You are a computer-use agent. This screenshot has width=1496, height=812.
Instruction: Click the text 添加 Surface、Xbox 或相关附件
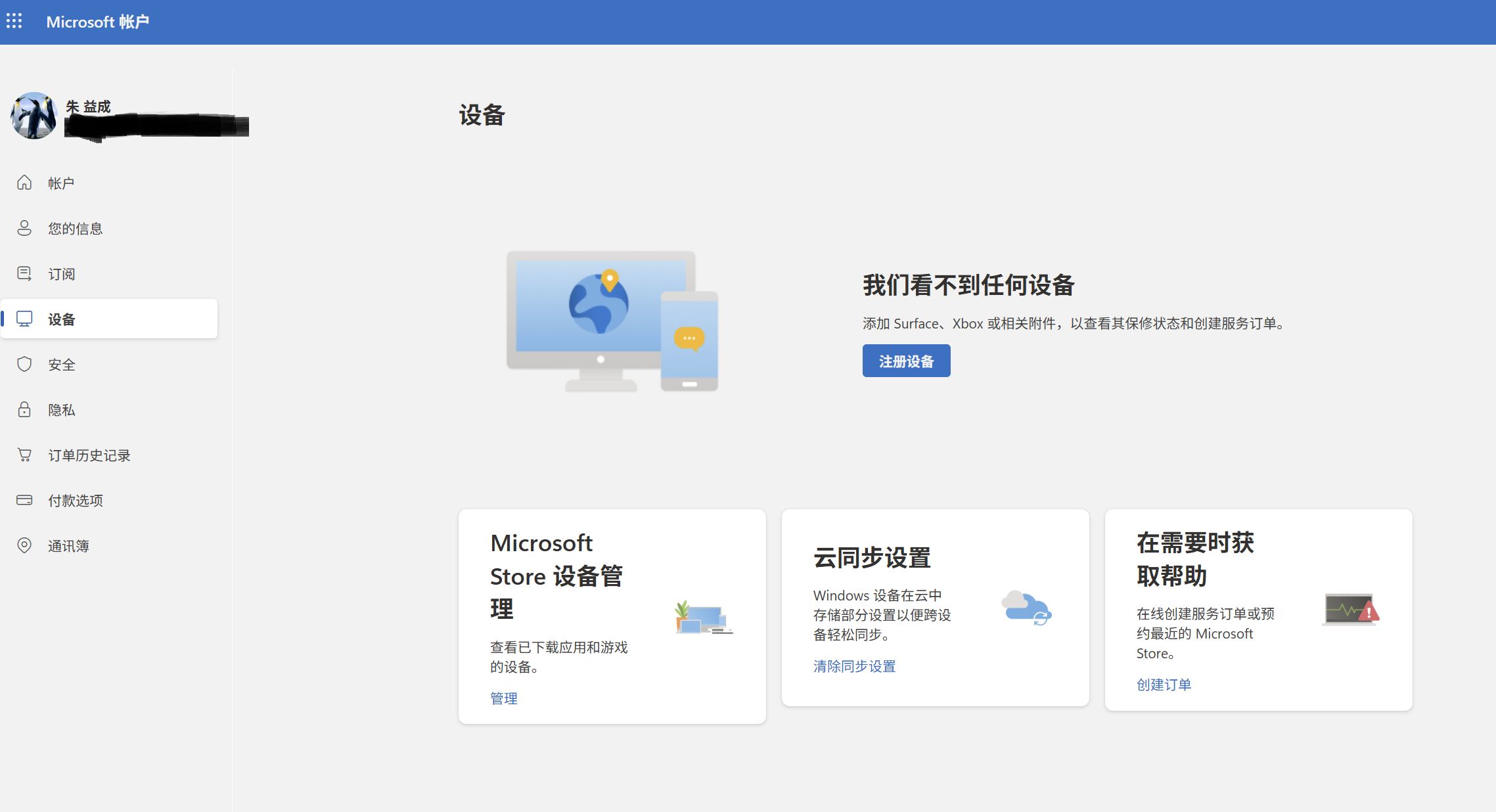tap(959, 323)
